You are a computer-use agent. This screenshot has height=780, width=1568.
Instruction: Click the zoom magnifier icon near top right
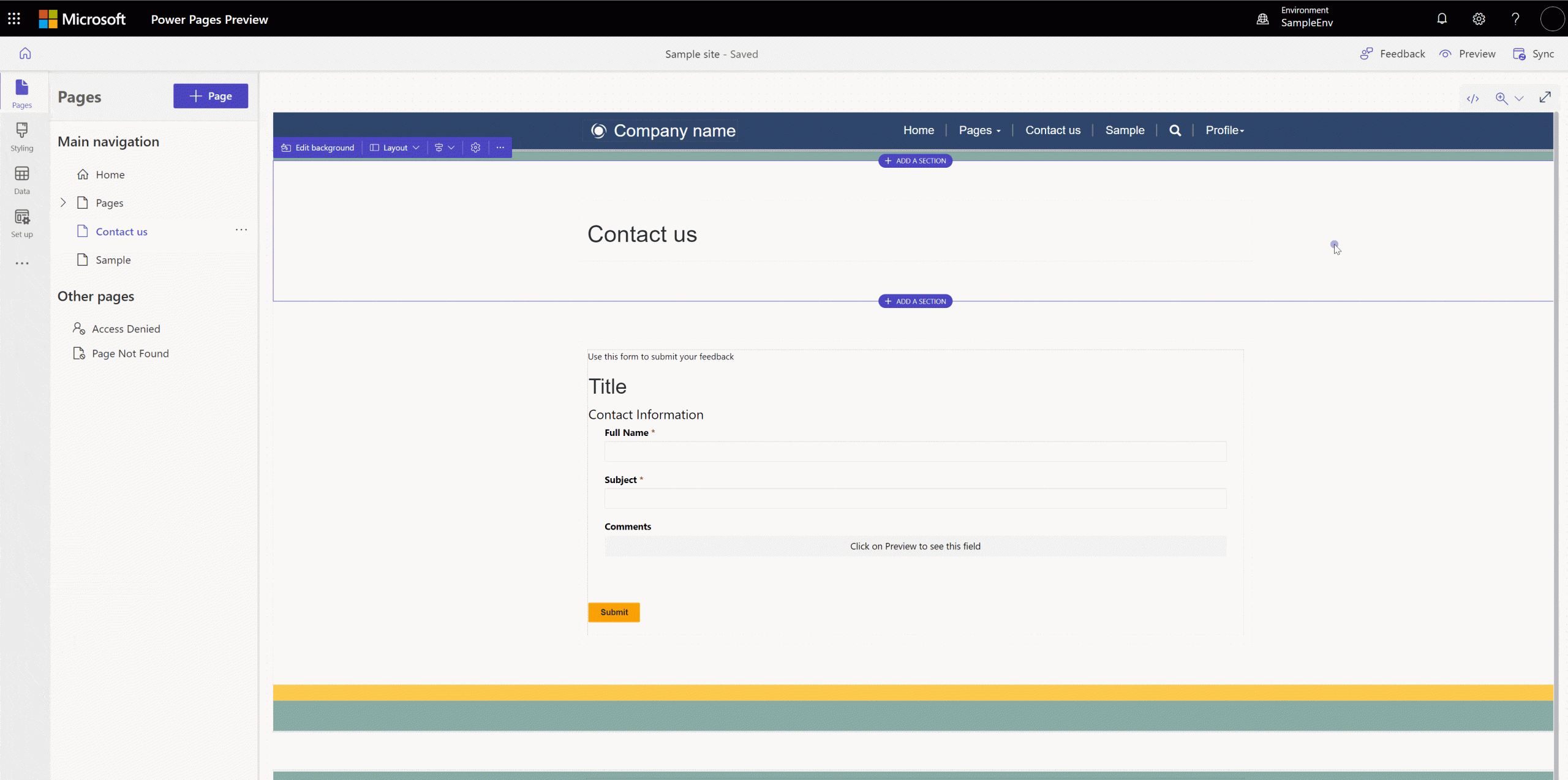1502,98
